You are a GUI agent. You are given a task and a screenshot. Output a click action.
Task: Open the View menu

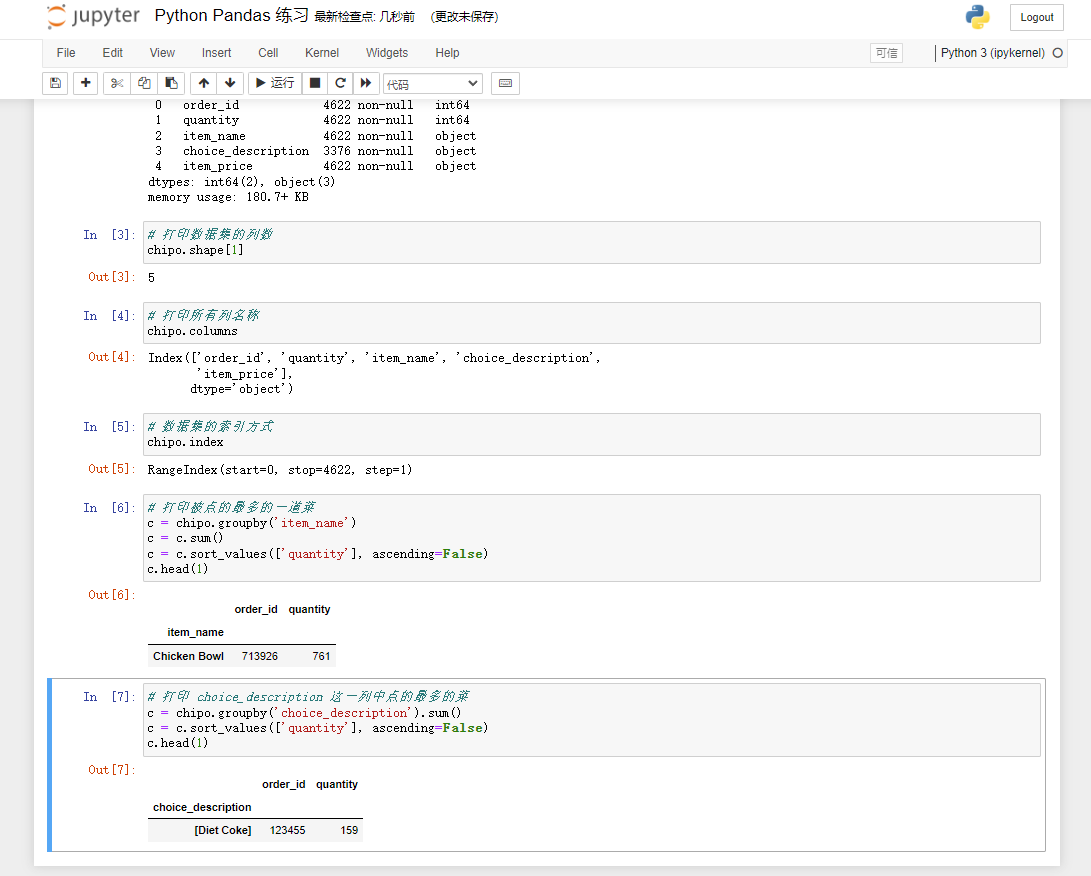[162, 53]
